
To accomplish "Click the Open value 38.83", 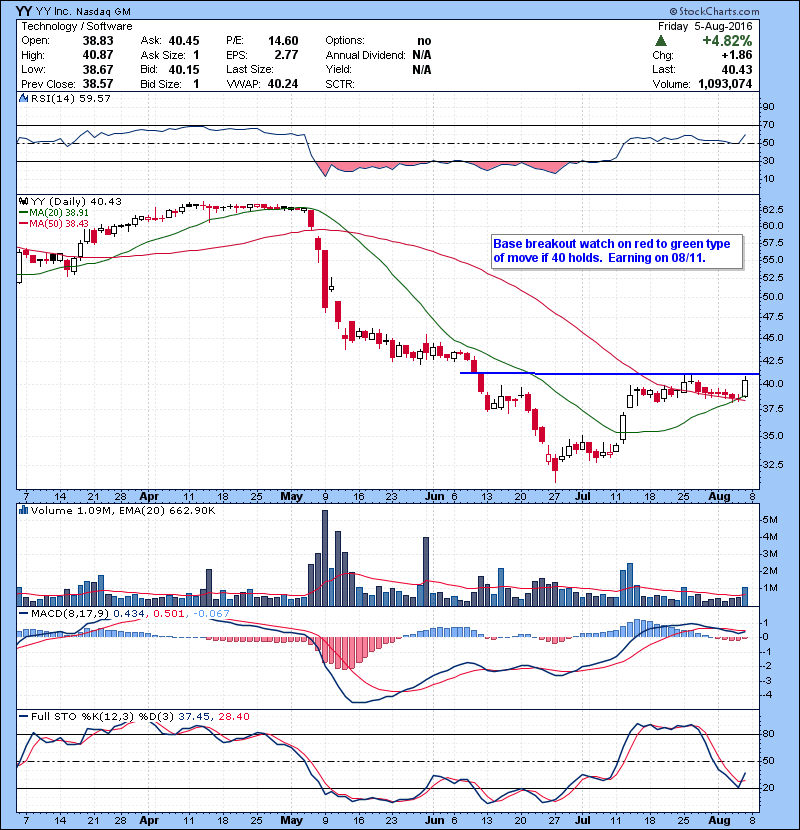I will [x=98, y=41].
